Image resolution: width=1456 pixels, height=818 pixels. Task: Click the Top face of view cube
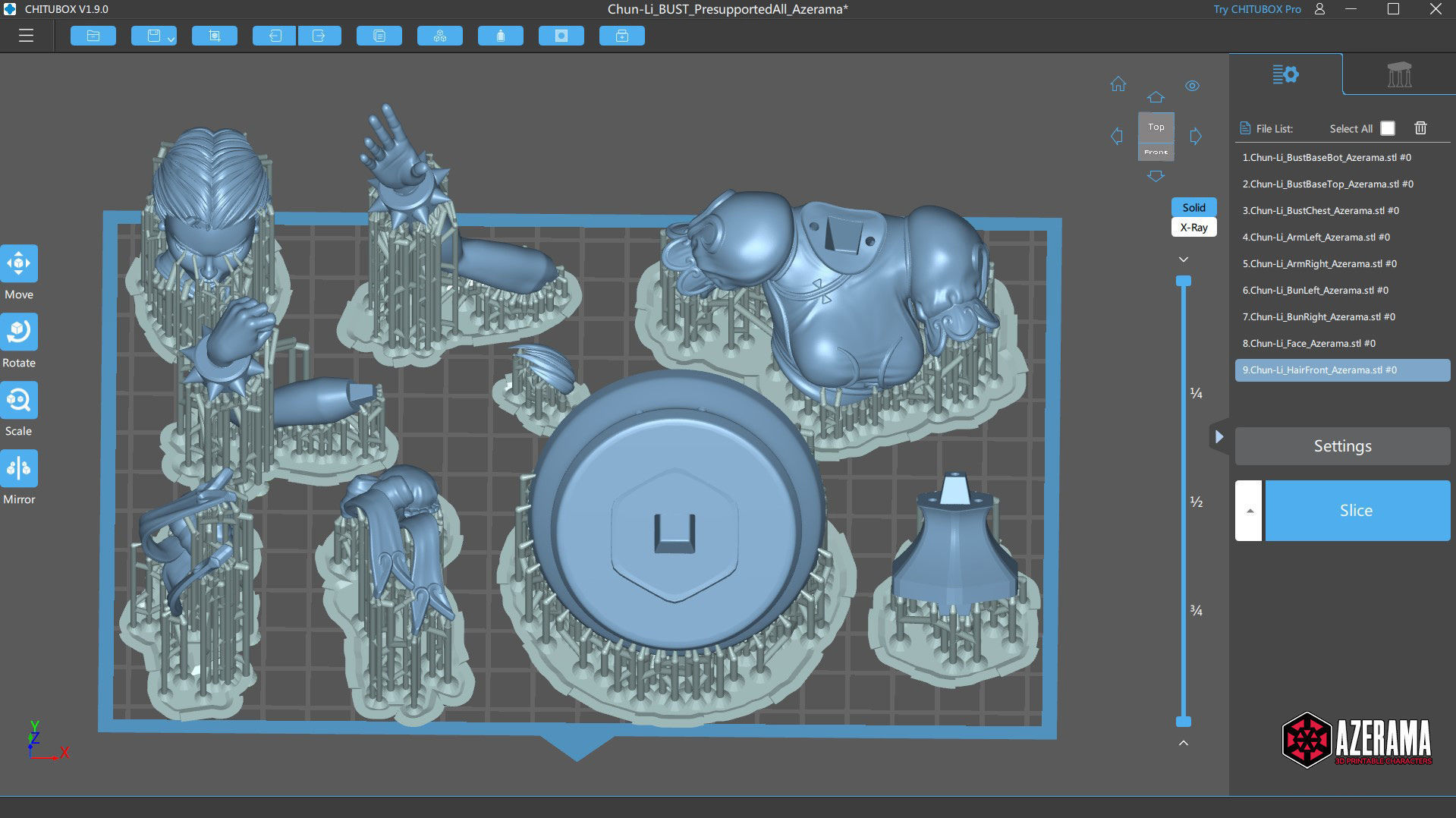coord(1156,127)
